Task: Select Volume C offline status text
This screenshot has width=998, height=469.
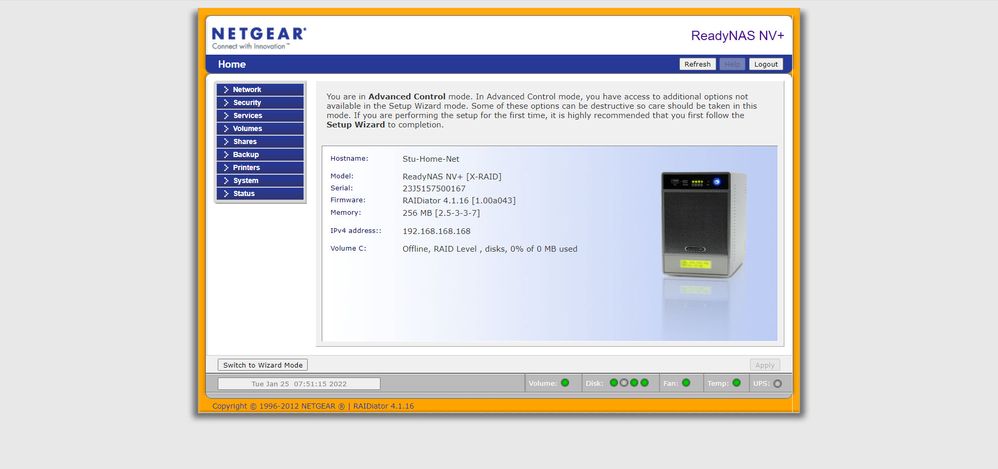Action: [490, 249]
